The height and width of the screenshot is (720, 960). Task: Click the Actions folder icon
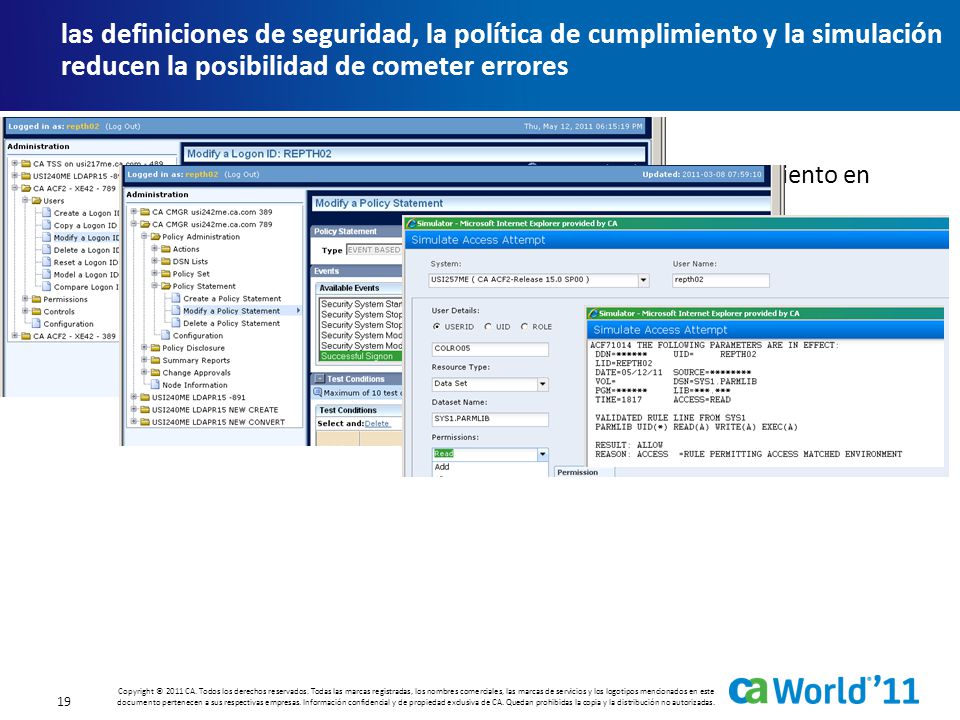(x=165, y=249)
